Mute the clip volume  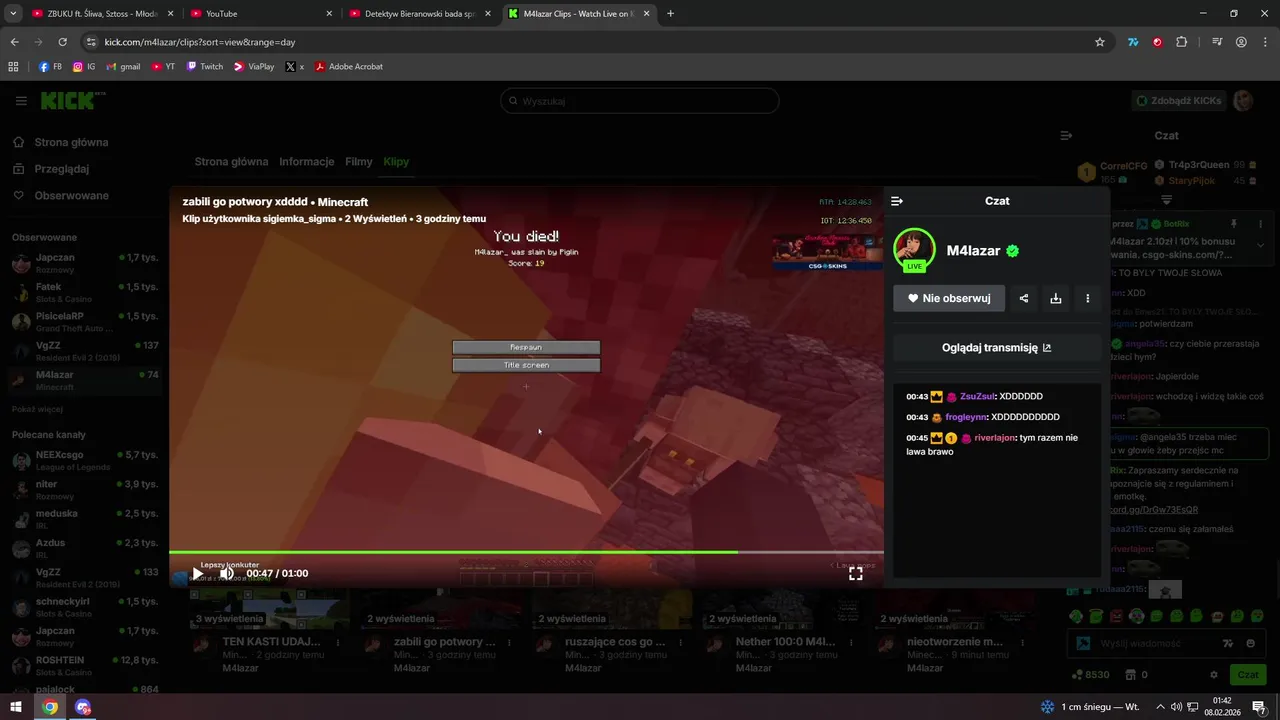[227, 574]
